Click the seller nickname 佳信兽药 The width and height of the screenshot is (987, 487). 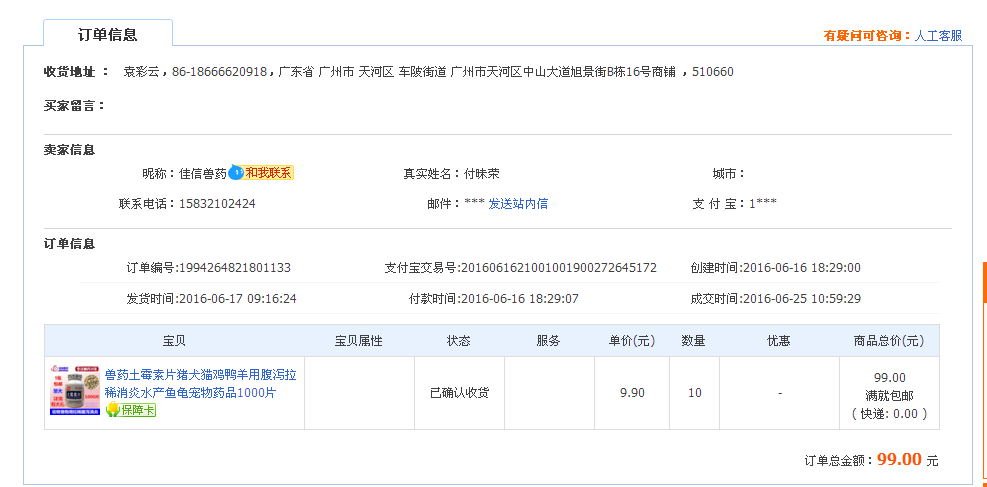pyautogui.click(x=203, y=173)
